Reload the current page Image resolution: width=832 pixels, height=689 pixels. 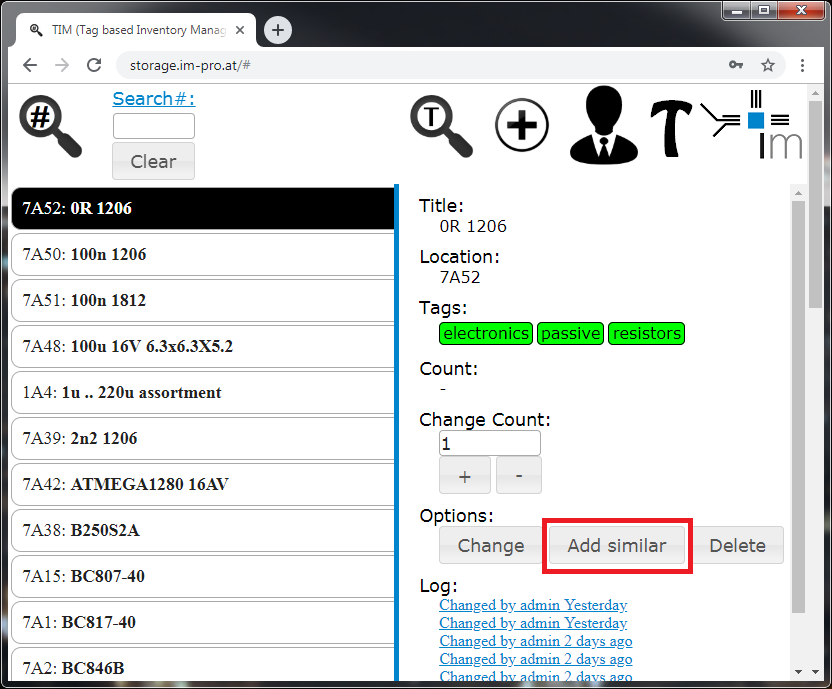click(x=94, y=65)
